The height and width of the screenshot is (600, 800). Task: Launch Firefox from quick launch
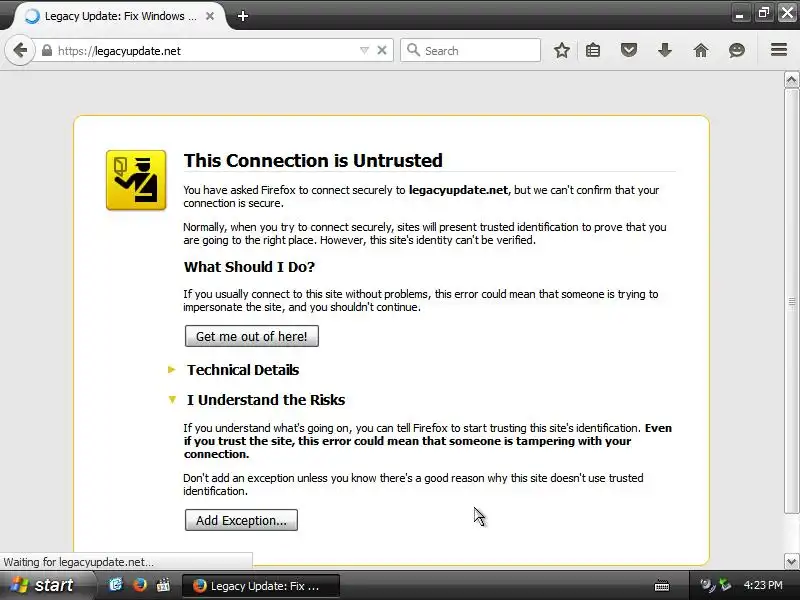coord(139,585)
